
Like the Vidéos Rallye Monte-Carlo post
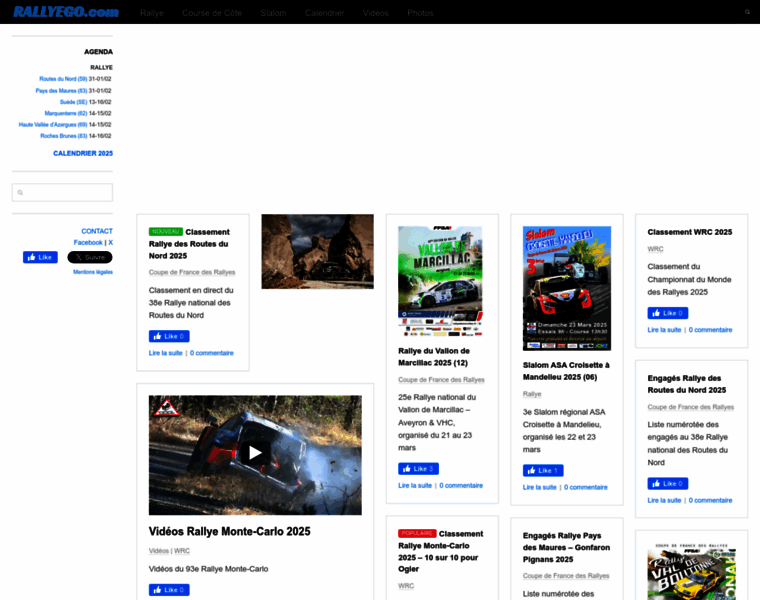169,590
